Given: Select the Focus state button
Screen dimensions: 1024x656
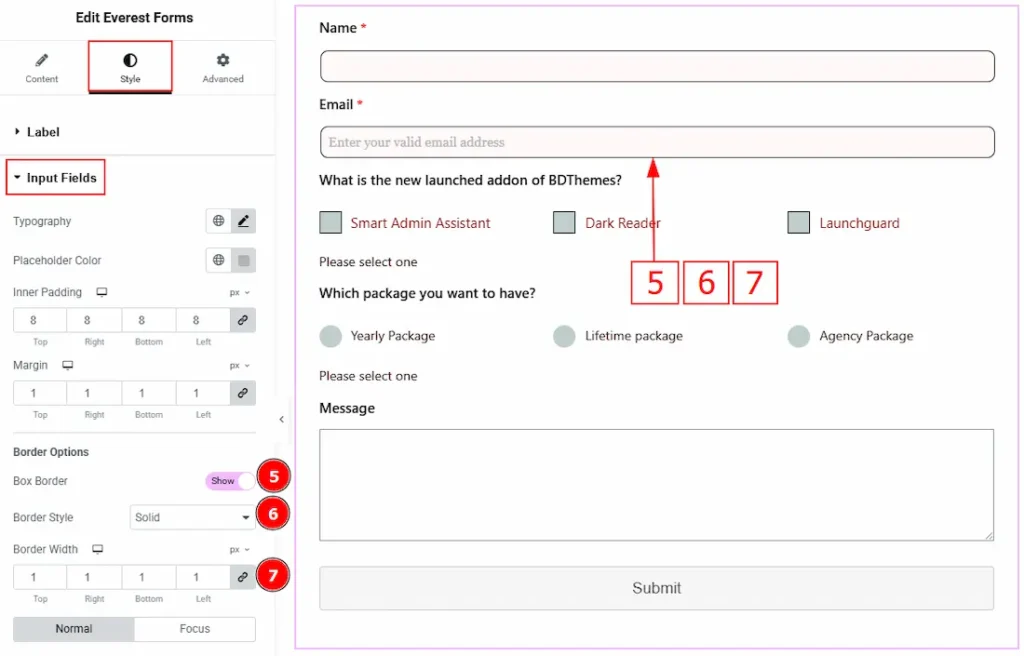Looking at the screenshot, I should pyautogui.click(x=194, y=629).
